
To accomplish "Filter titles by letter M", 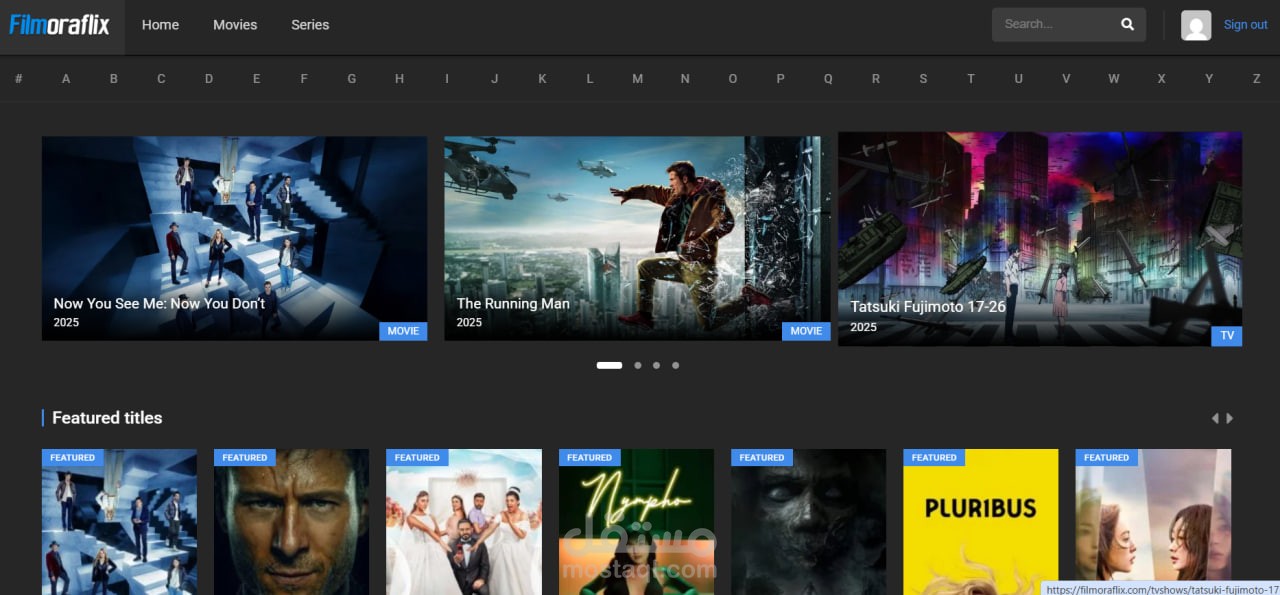I will click(637, 78).
